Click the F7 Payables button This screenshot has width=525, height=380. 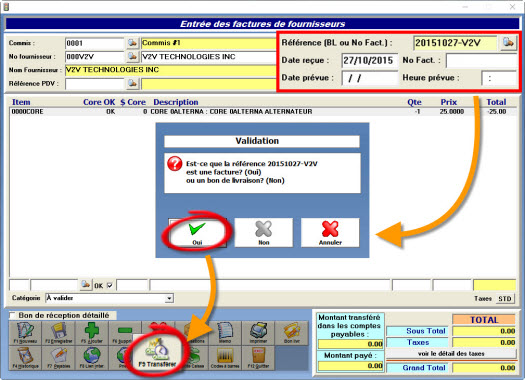(x=59, y=358)
